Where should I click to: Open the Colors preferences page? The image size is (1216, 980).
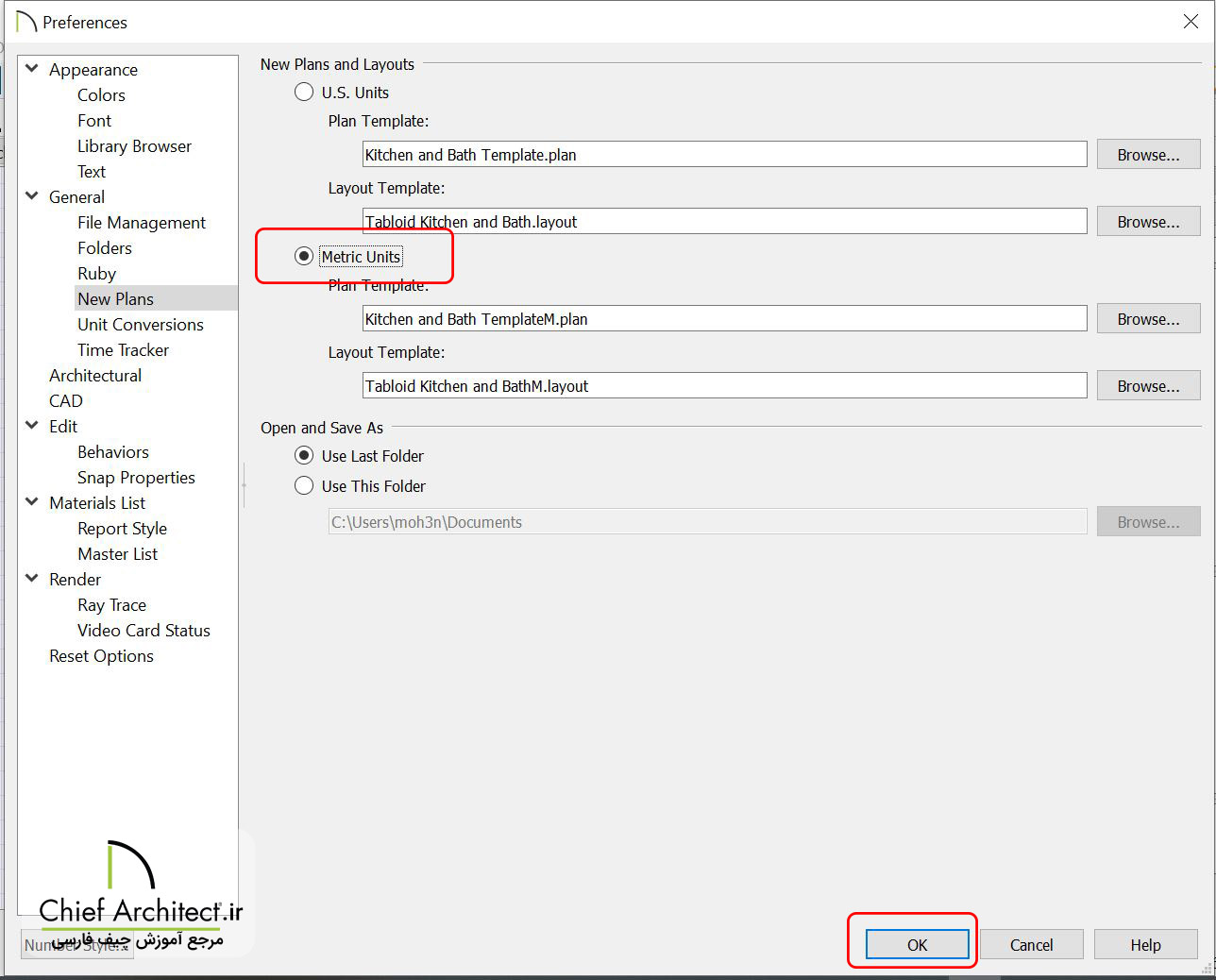pyautogui.click(x=101, y=95)
